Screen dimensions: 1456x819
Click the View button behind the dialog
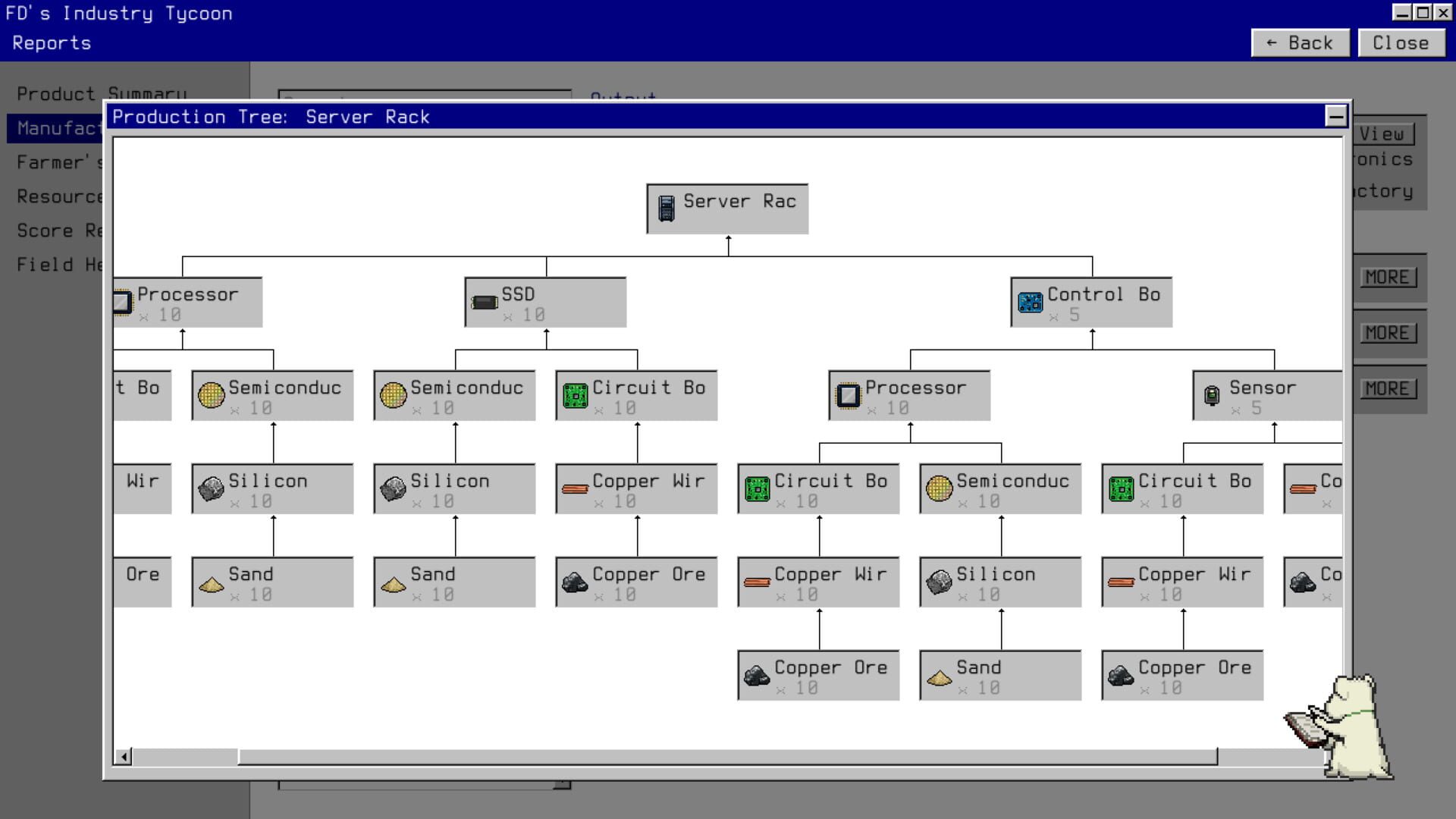tap(1384, 134)
